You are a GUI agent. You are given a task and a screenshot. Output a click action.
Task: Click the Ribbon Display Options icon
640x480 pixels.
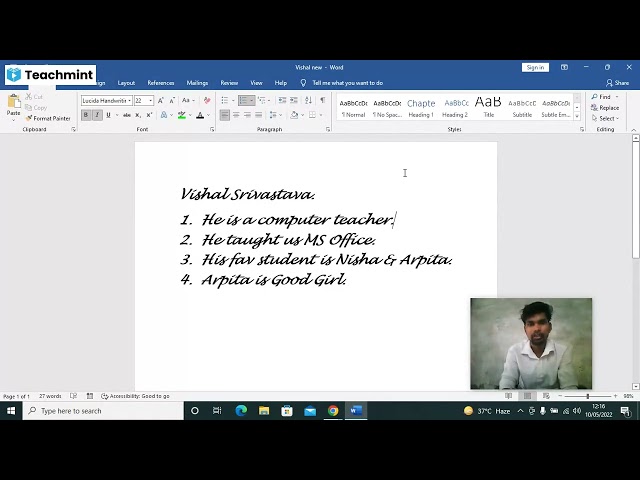tap(564, 67)
